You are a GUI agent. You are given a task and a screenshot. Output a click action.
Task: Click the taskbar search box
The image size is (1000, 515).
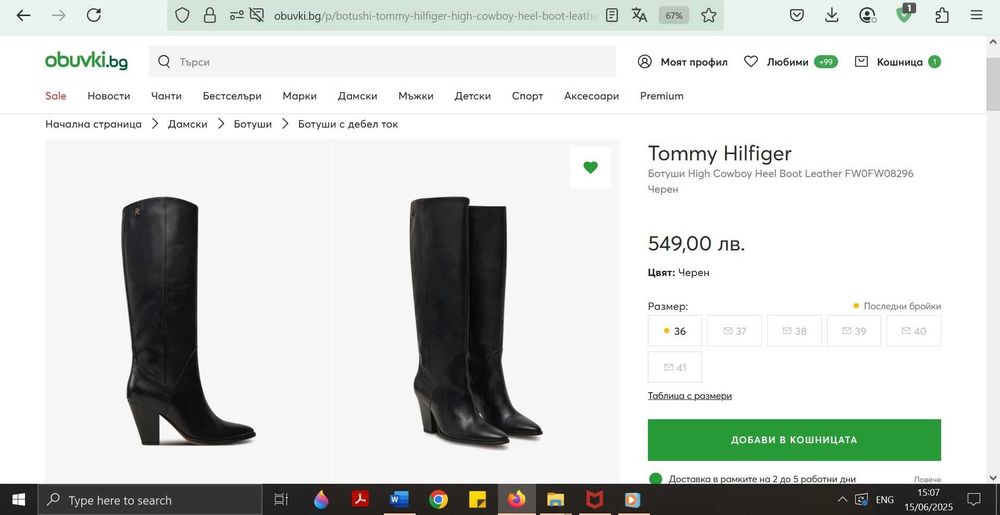(150, 500)
